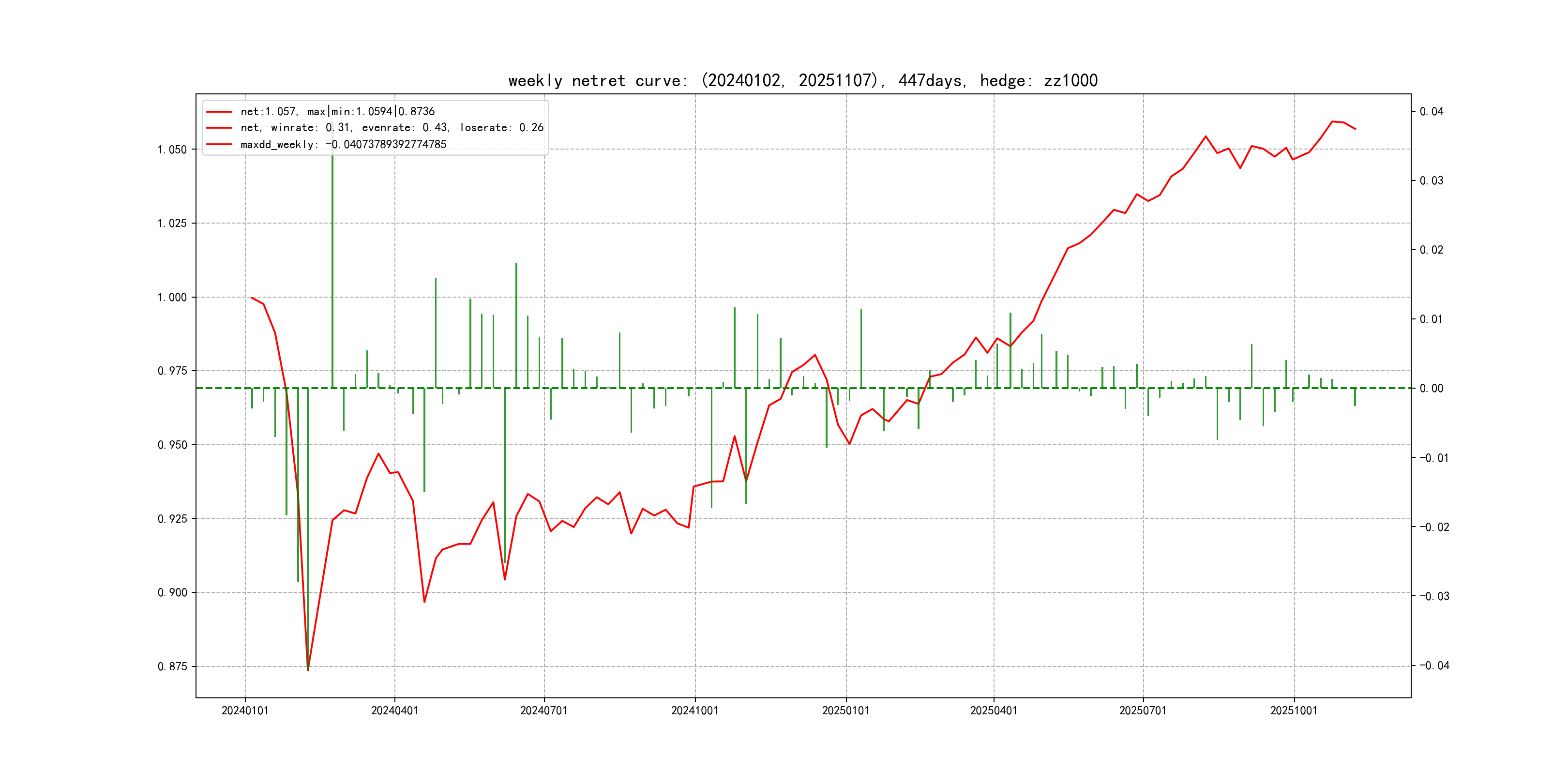The height and width of the screenshot is (784, 1568).
Task: Click x-axis tick label 20240101
Action: tap(245, 710)
